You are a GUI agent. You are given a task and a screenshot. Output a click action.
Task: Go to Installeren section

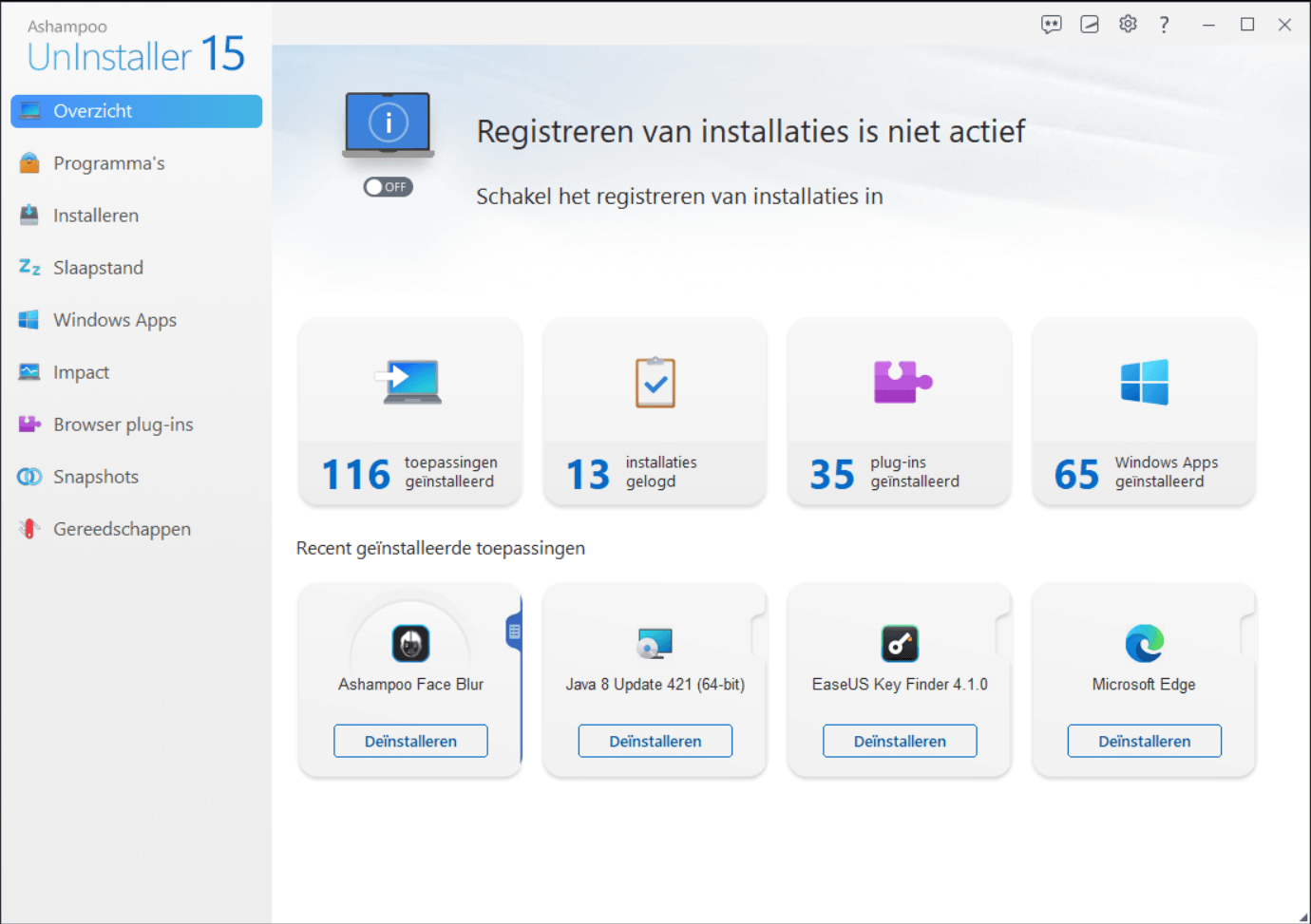(136, 216)
